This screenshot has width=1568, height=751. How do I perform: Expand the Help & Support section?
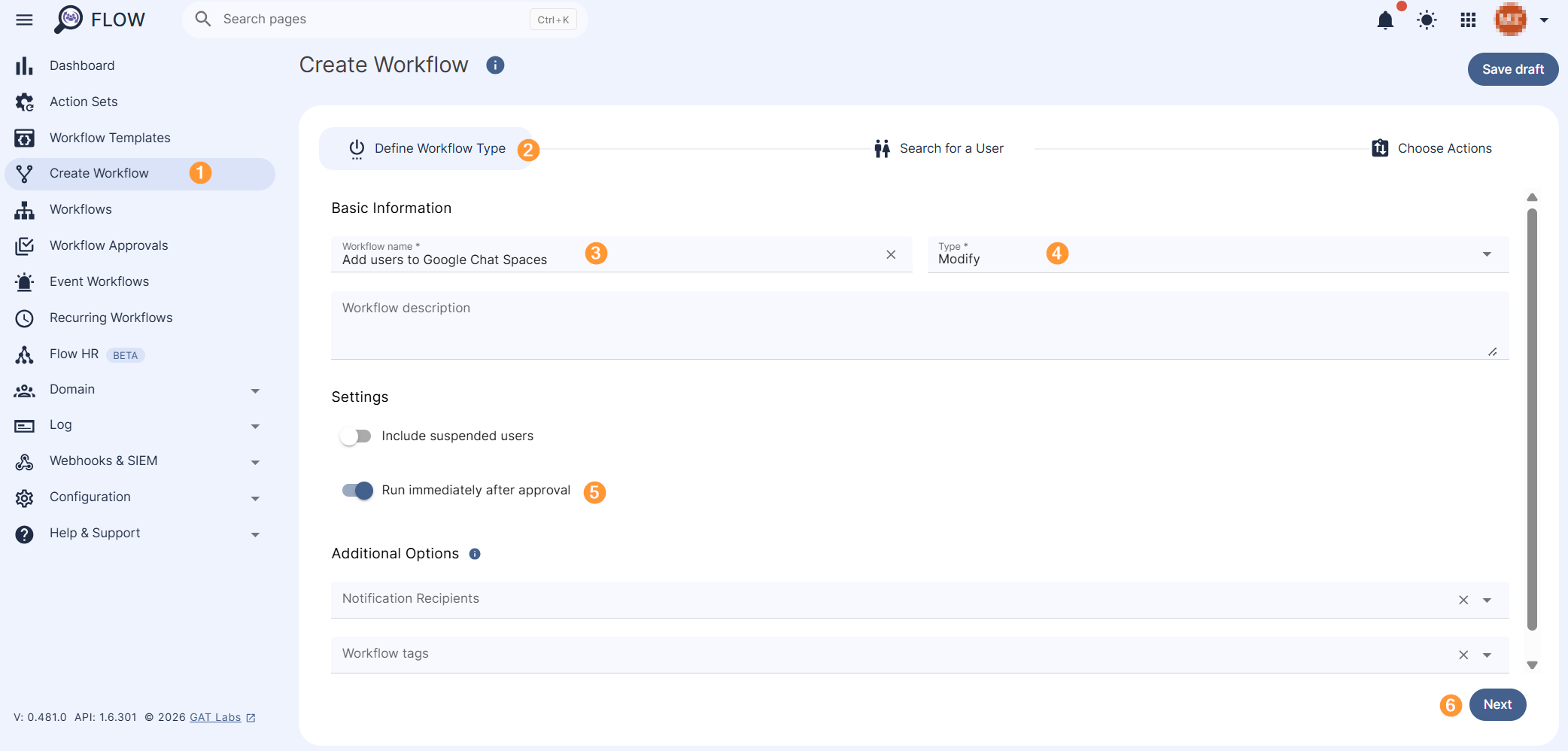coord(255,535)
